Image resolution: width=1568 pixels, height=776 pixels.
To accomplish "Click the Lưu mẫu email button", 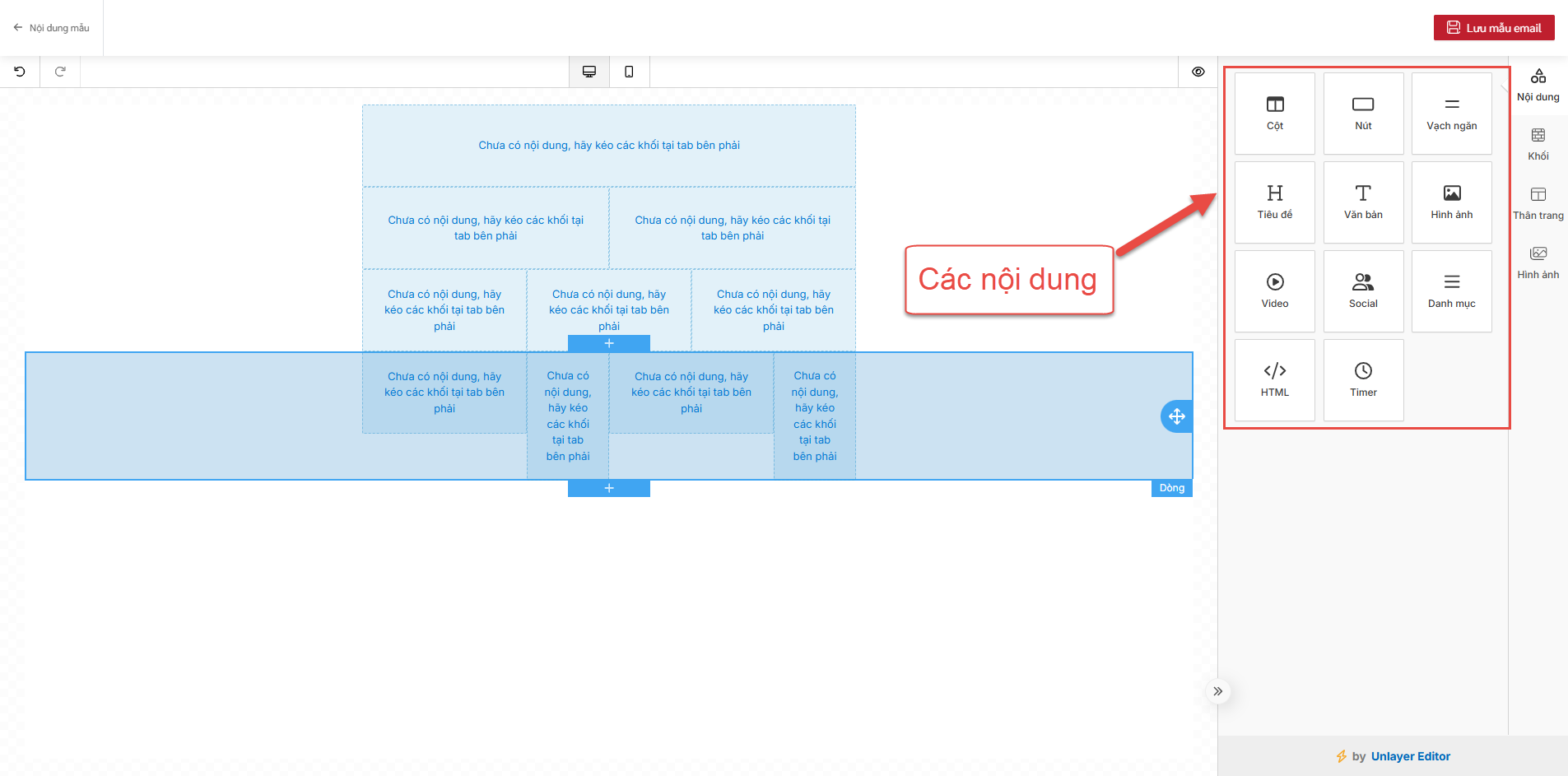I will click(1493, 28).
